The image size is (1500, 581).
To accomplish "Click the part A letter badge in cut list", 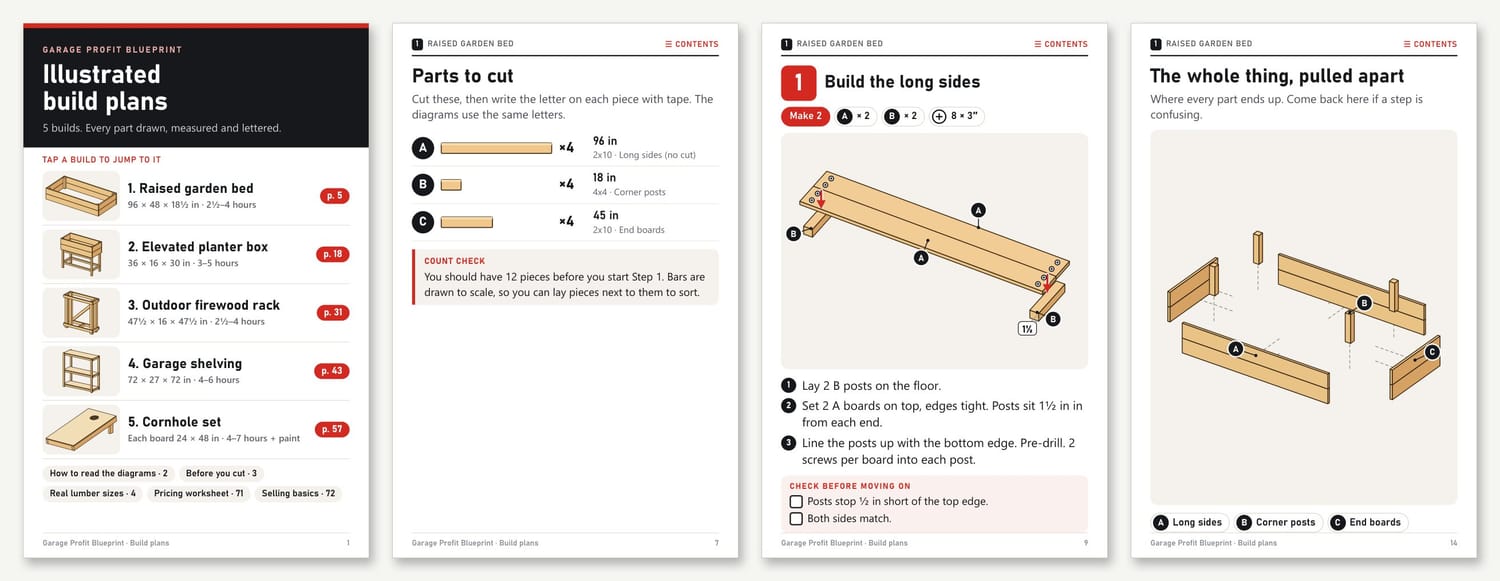I will 423,148.
